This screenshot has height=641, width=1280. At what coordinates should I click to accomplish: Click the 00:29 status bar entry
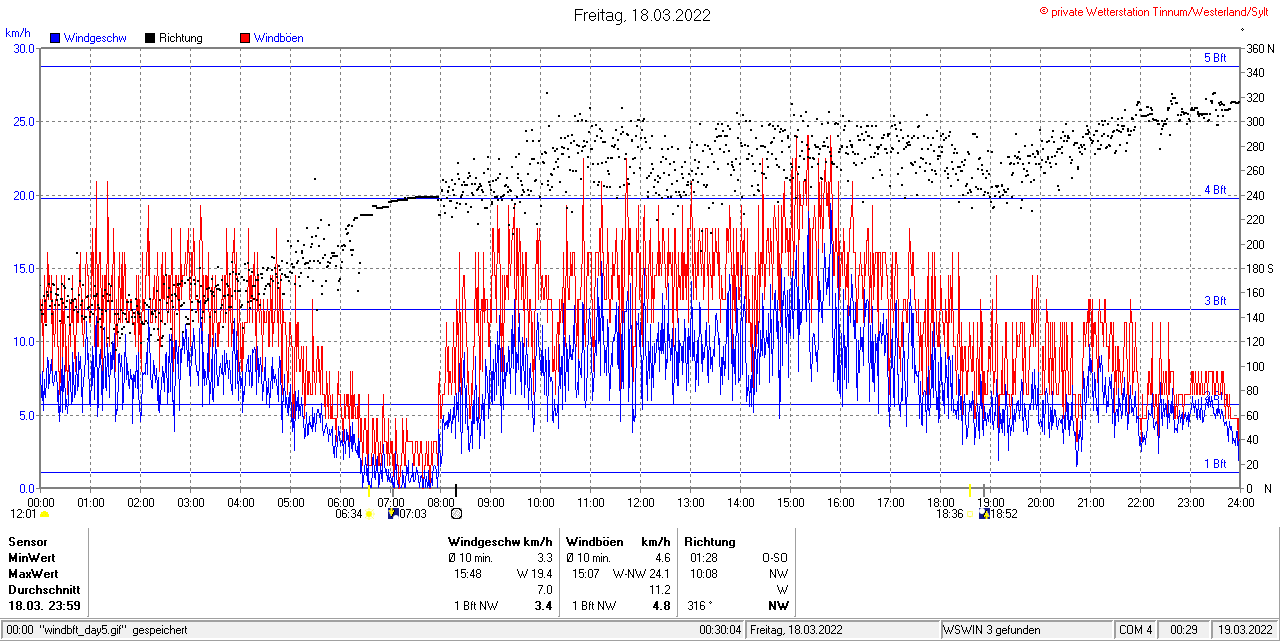pyautogui.click(x=1185, y=630)
